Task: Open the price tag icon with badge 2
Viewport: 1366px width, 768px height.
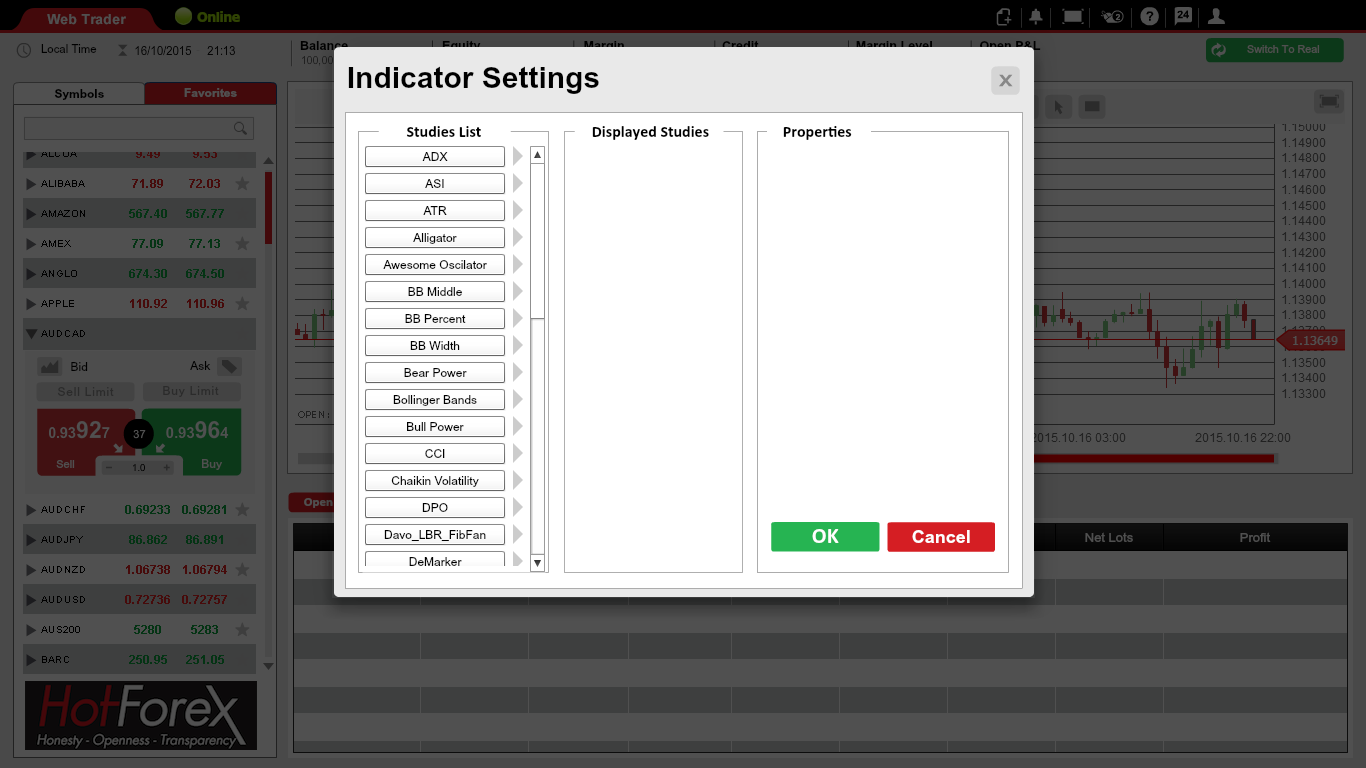Action: (1111, 16)
